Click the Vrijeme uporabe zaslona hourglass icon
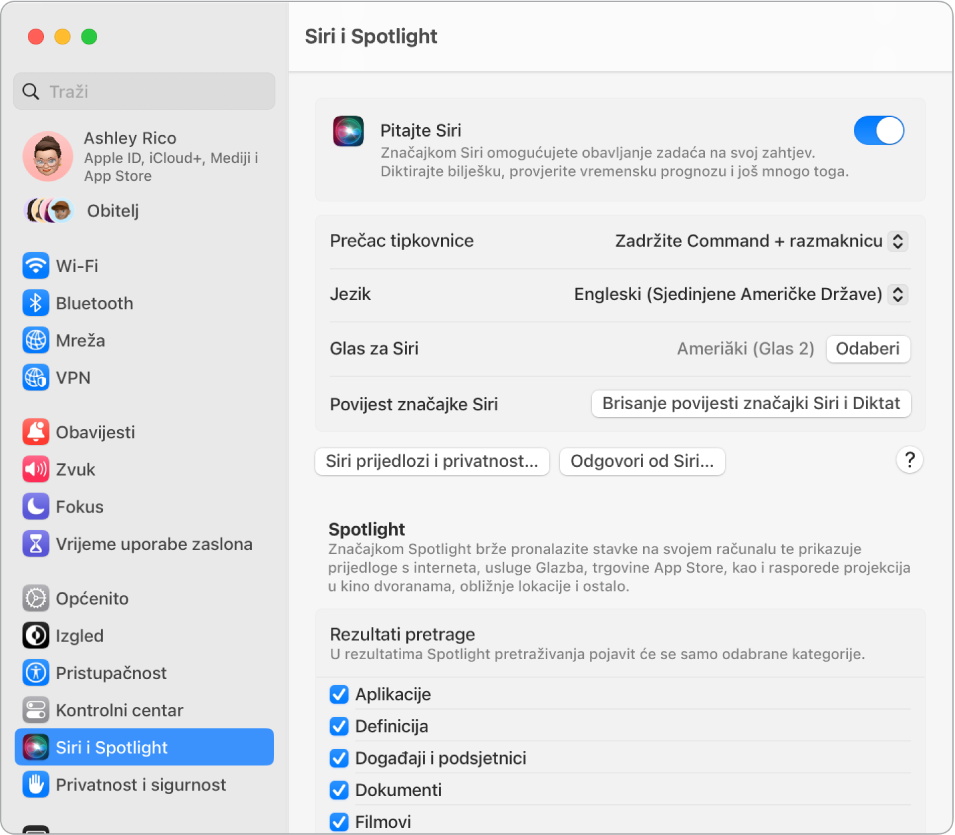This screenshot has width=955, height=835. [x=35, y=543]
